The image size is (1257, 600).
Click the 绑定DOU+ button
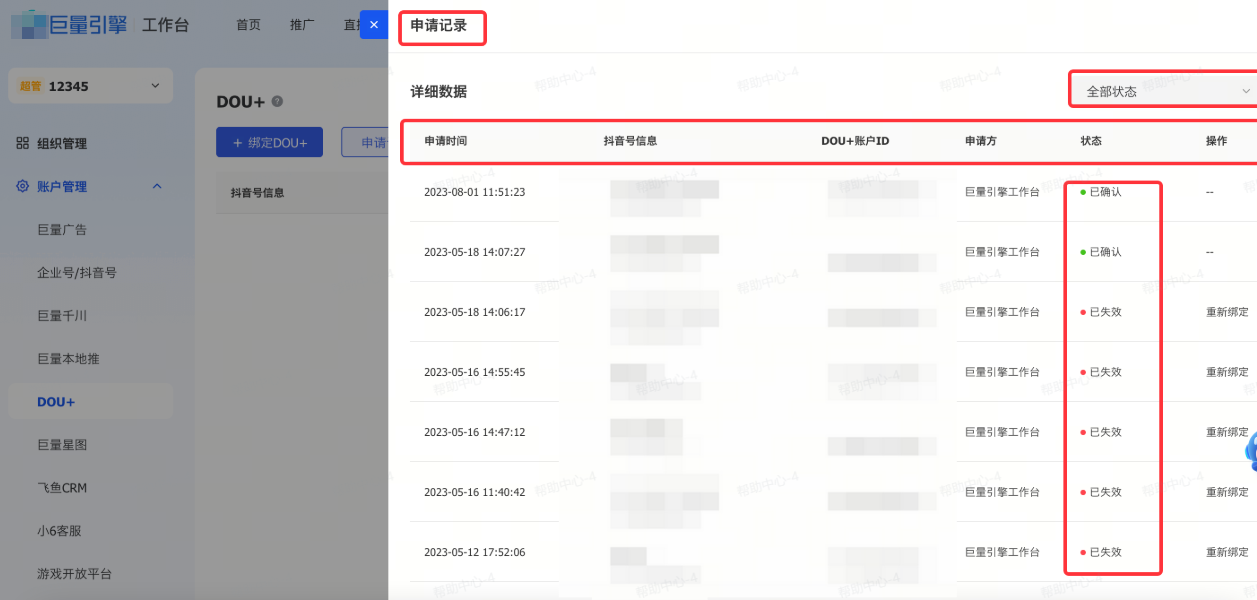pyautogui.click(x=269, y=142)
